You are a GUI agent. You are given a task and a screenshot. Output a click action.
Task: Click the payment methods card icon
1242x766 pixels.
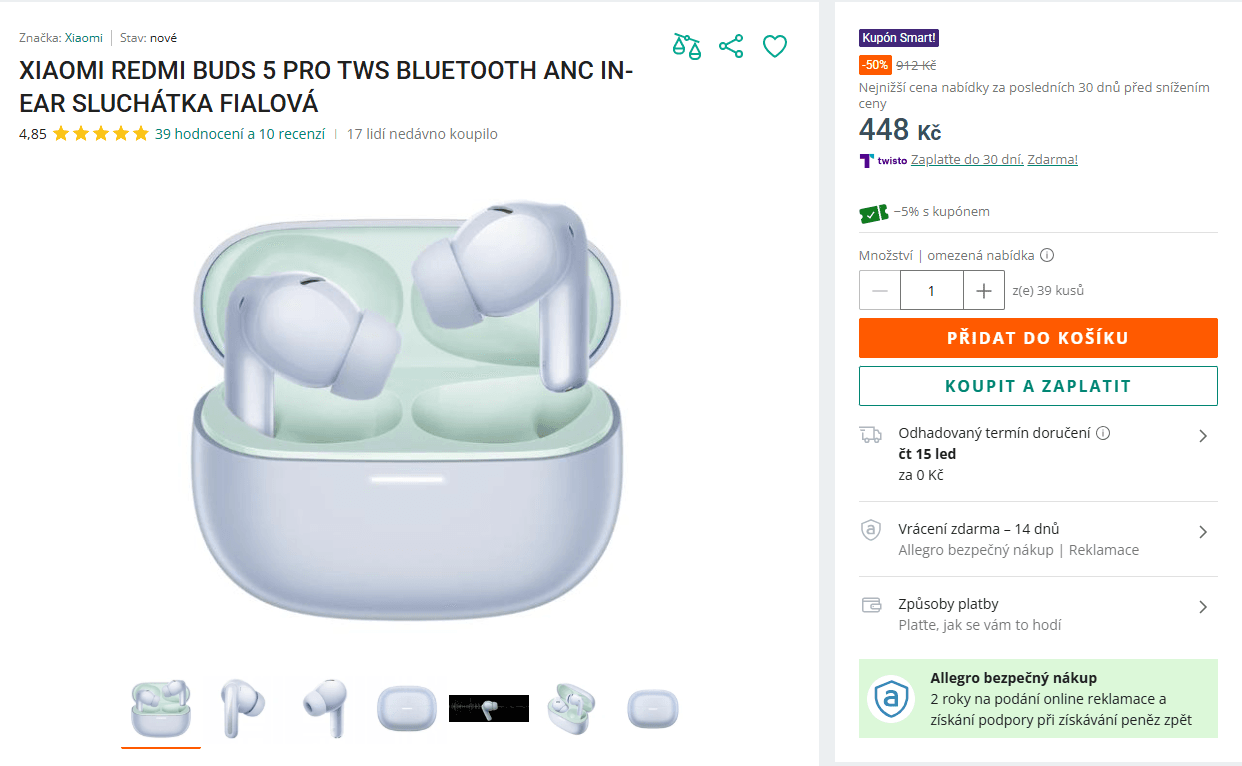870,604
